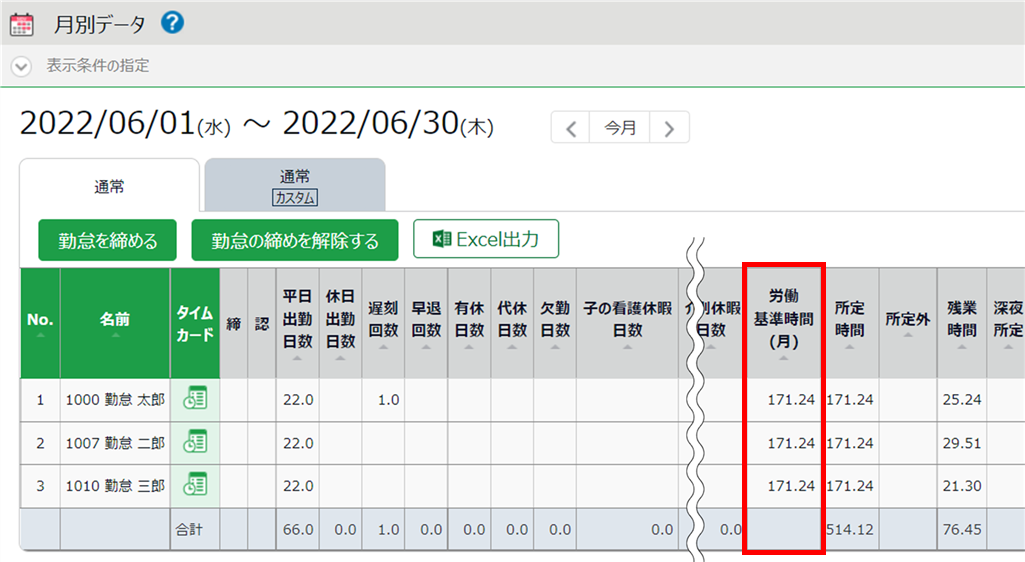
Task: Click the 勤怠を締める button
Action: click(107, 240)
